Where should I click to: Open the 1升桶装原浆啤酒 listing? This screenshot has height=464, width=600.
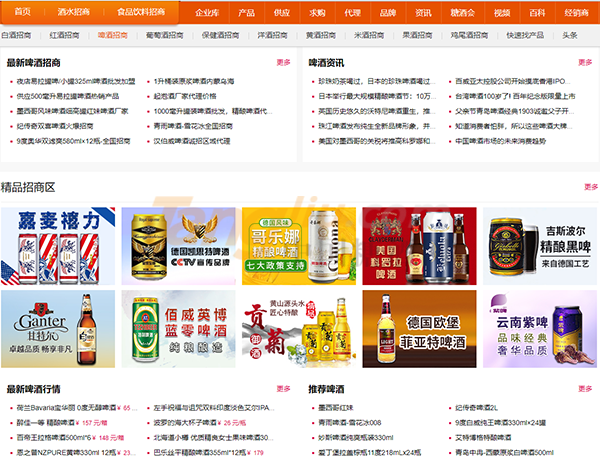(x=194, y=81)
